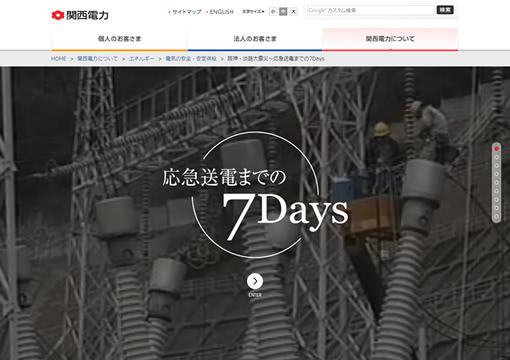
Task: Set font size to large (大)
Action: [x=293, y=12]
